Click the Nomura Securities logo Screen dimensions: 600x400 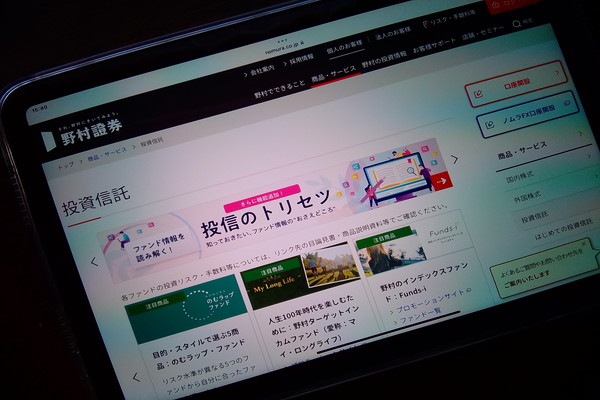[83, 134]
